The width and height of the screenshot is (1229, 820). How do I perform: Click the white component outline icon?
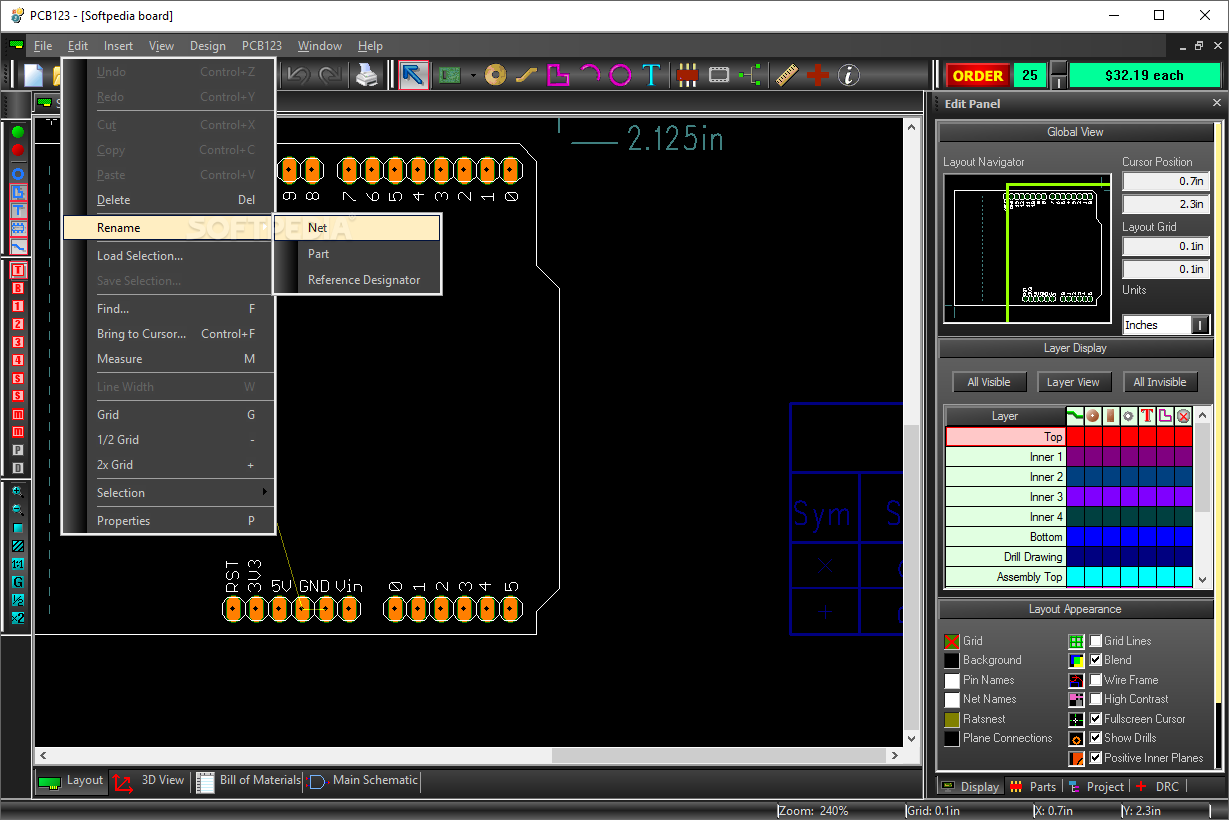click(x=719, y=75)
